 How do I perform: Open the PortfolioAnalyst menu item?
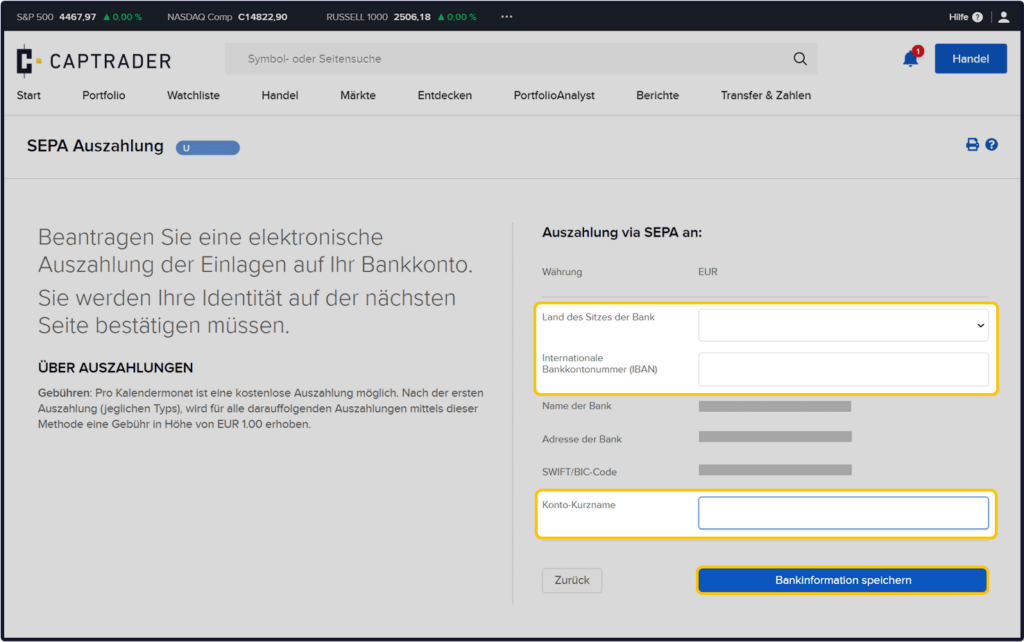pos(554,95)
